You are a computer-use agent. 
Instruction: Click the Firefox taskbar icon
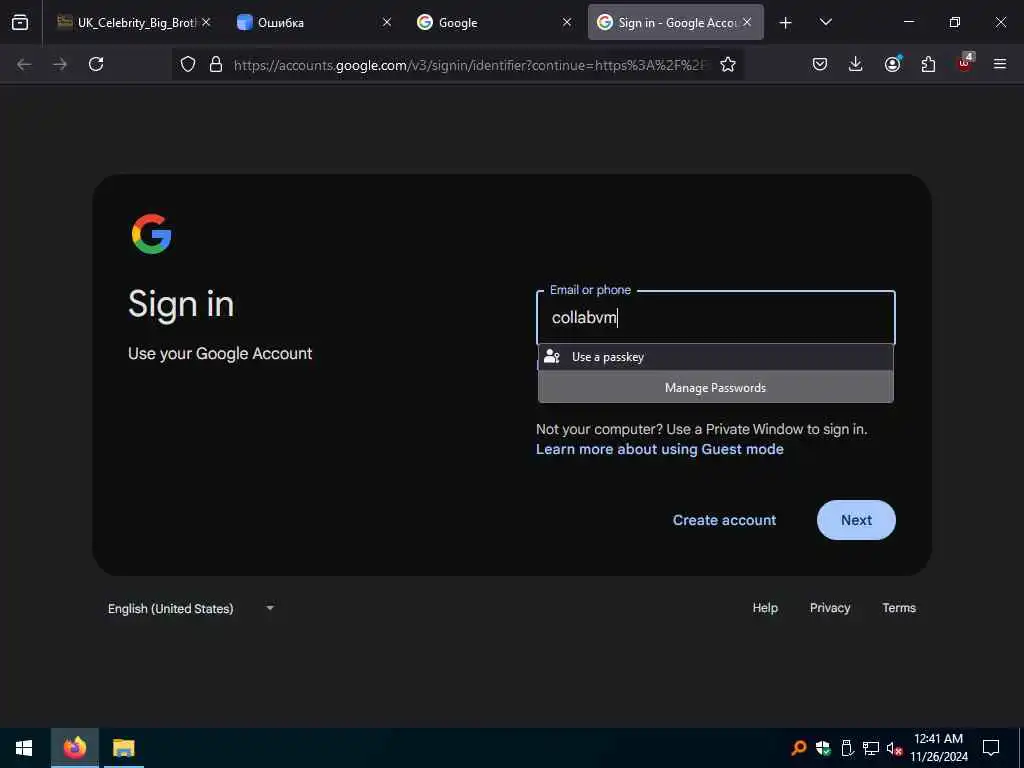click(75, 748)
